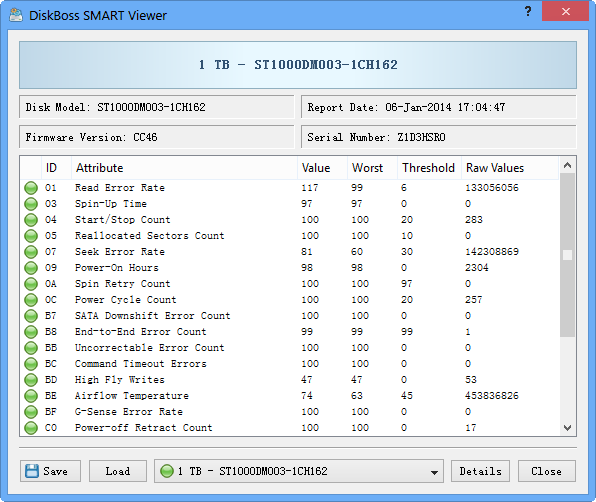Click the green indicator next to Airflow Temperature
This screenshot has height=502, width=596.
pos(31,396)
